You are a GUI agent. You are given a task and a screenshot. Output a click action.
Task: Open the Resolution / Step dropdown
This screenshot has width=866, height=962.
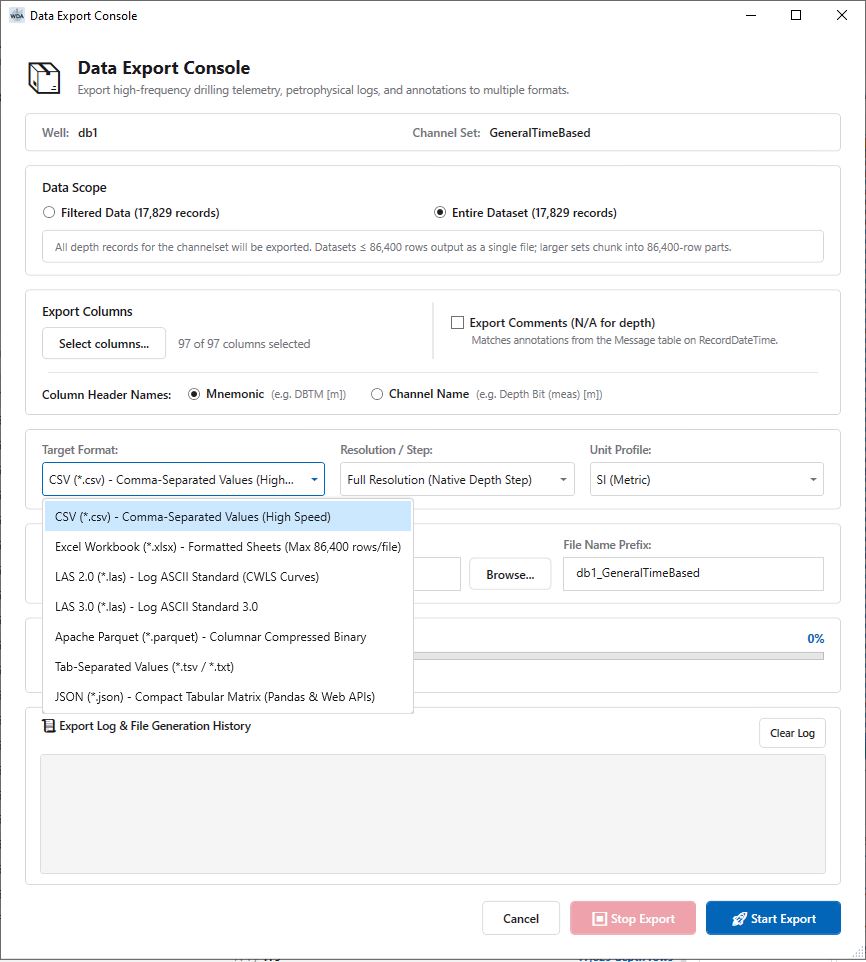[x=458, y=479]
